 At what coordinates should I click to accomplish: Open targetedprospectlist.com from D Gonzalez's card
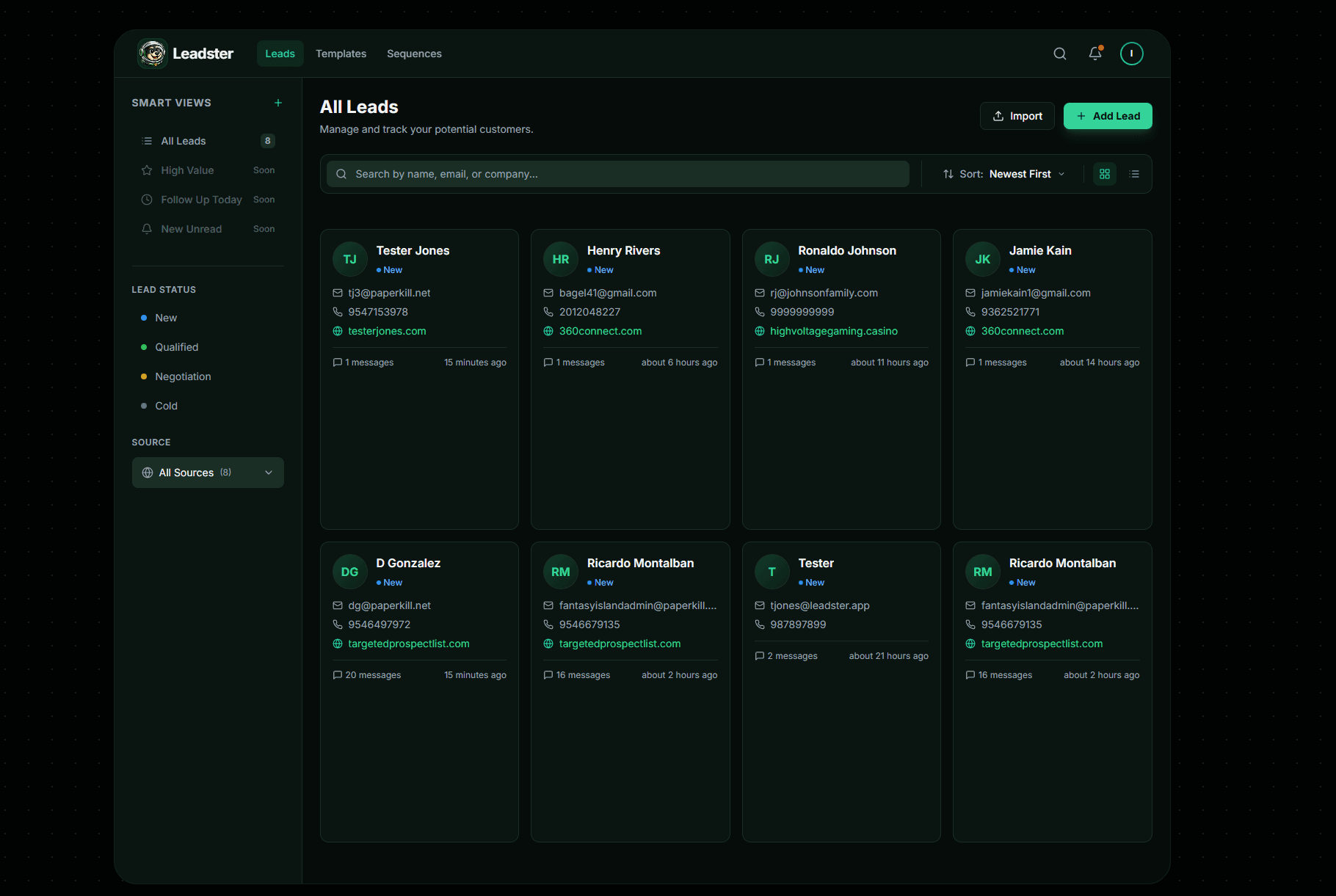coord(409,644)
